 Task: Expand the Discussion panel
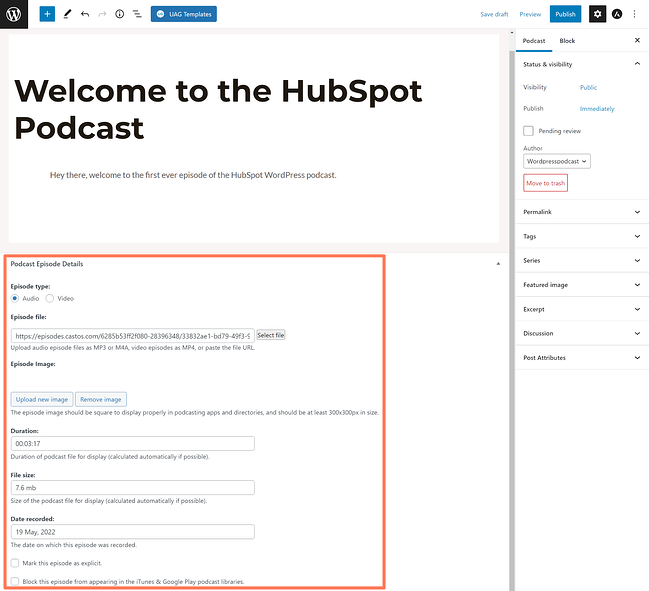click(x=582, y=333)
